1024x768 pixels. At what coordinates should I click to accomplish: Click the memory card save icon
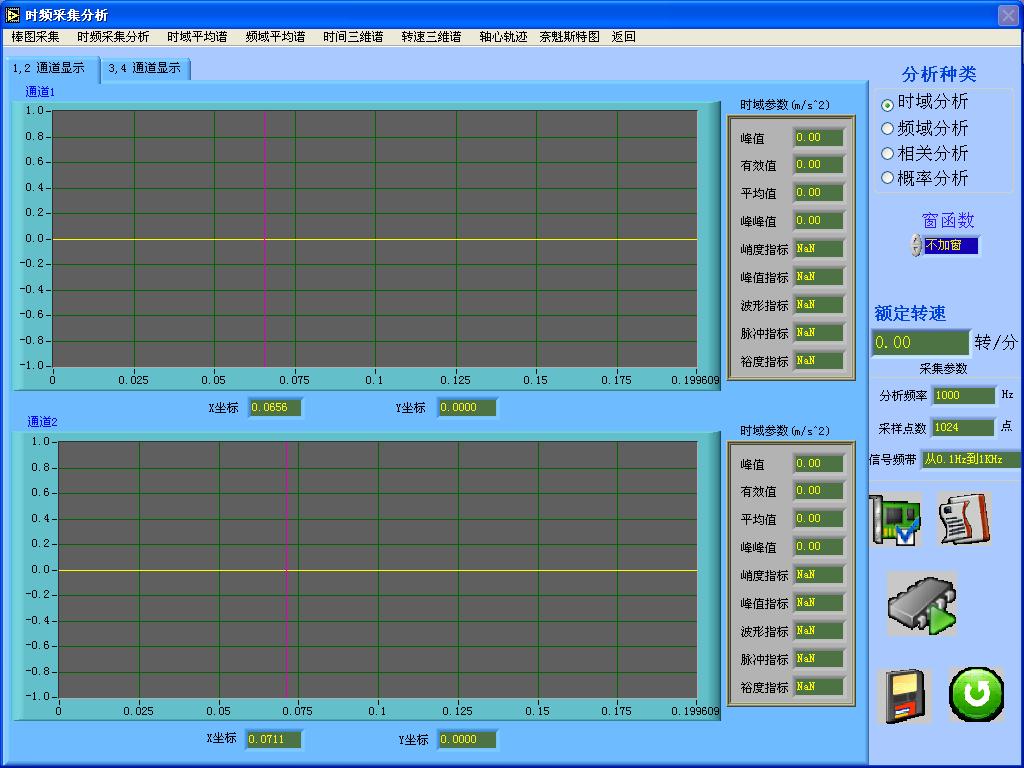[904, 696]
